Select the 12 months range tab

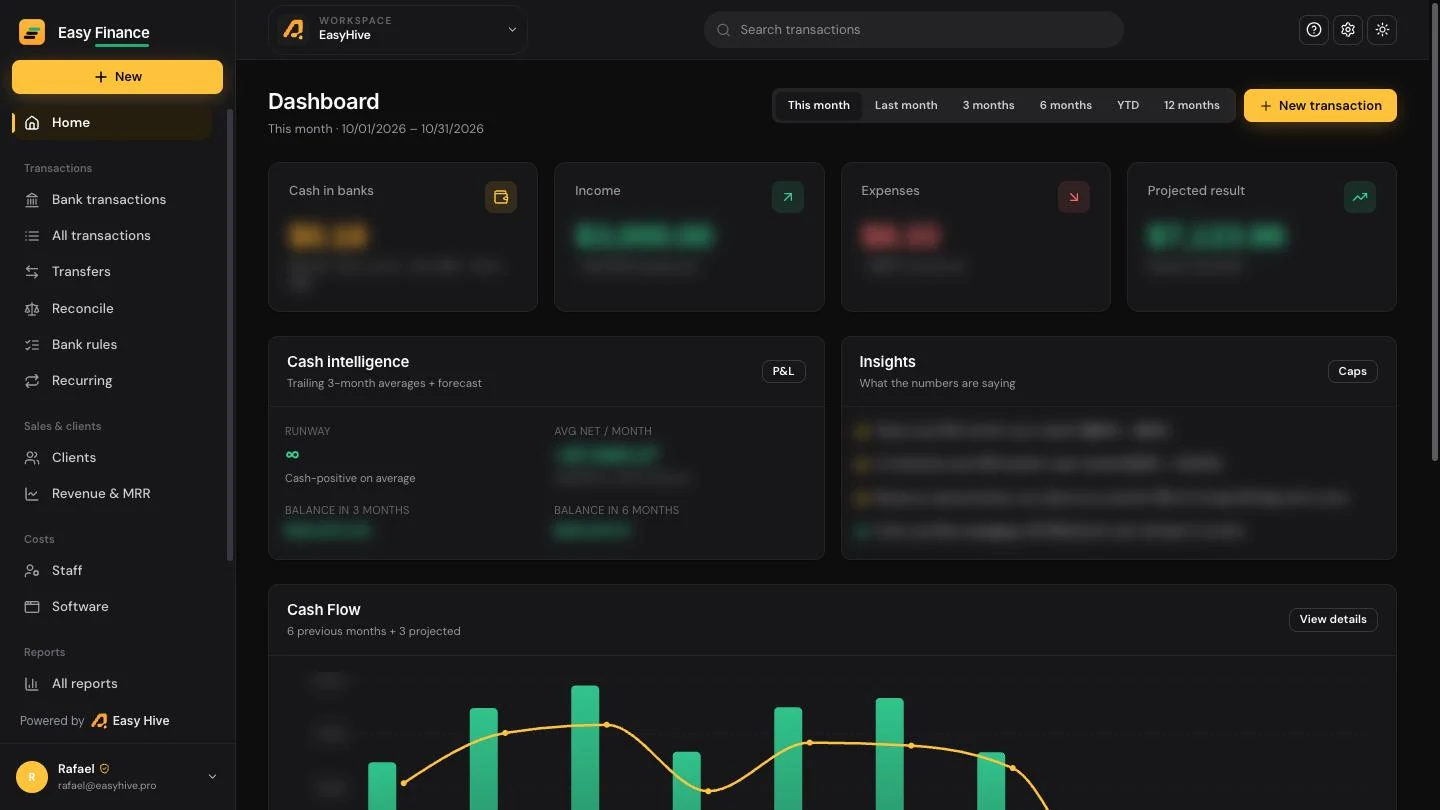[1191, 105]
